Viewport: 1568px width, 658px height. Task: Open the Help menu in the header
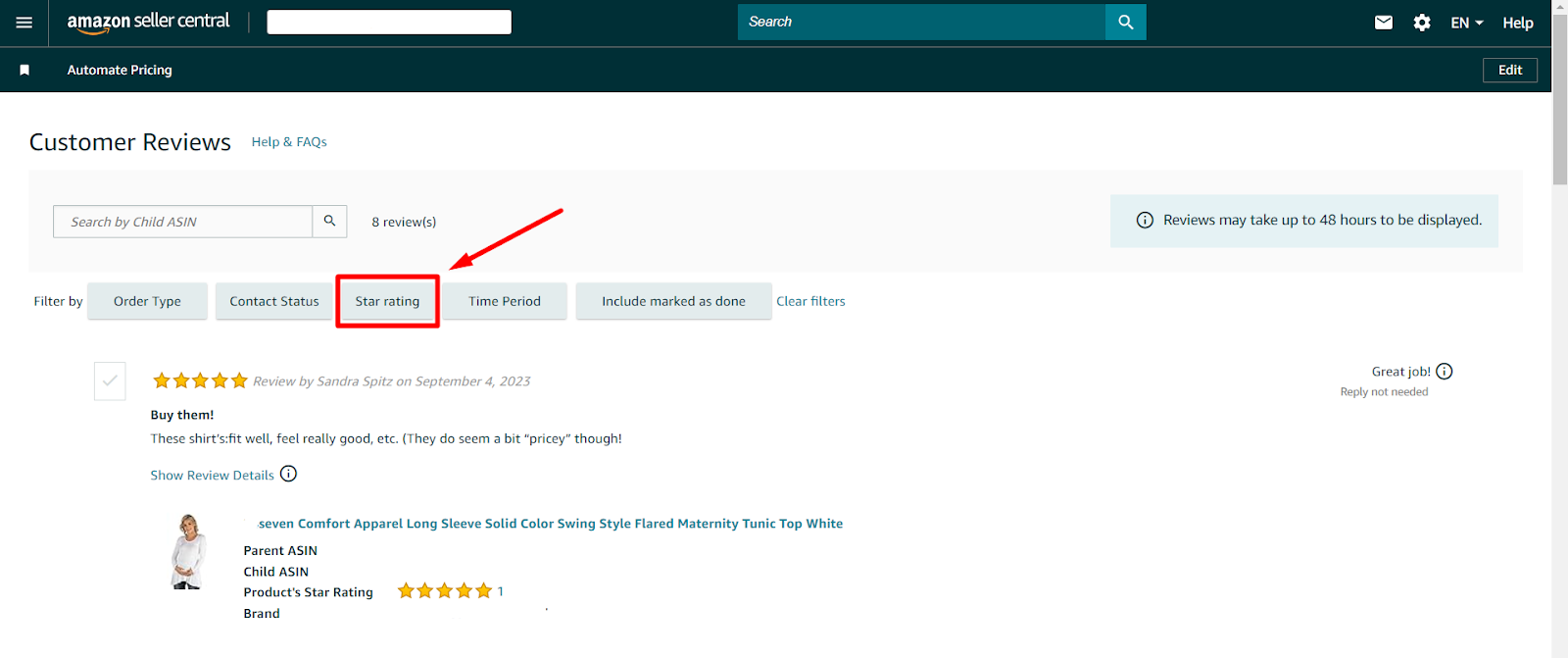1518,23
